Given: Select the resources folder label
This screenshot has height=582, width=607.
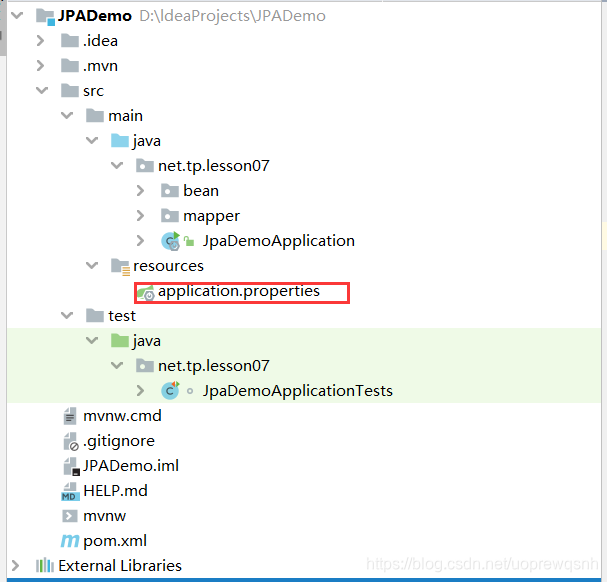Looking at the screenshot, I should pos(168,266).
